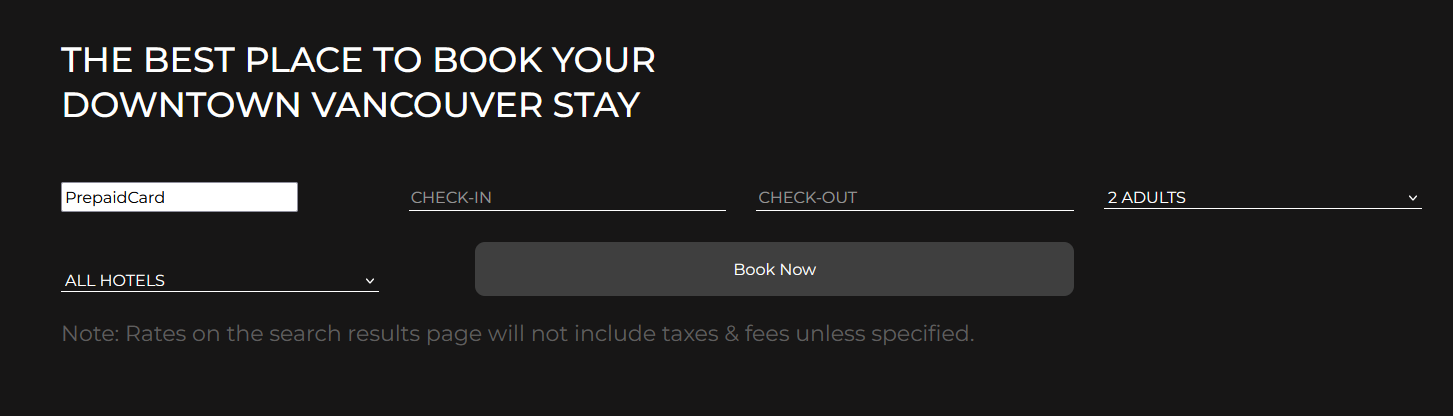1453x416 pixels.
Task: Expand the All Hotels dropdown
Action: 219,280
